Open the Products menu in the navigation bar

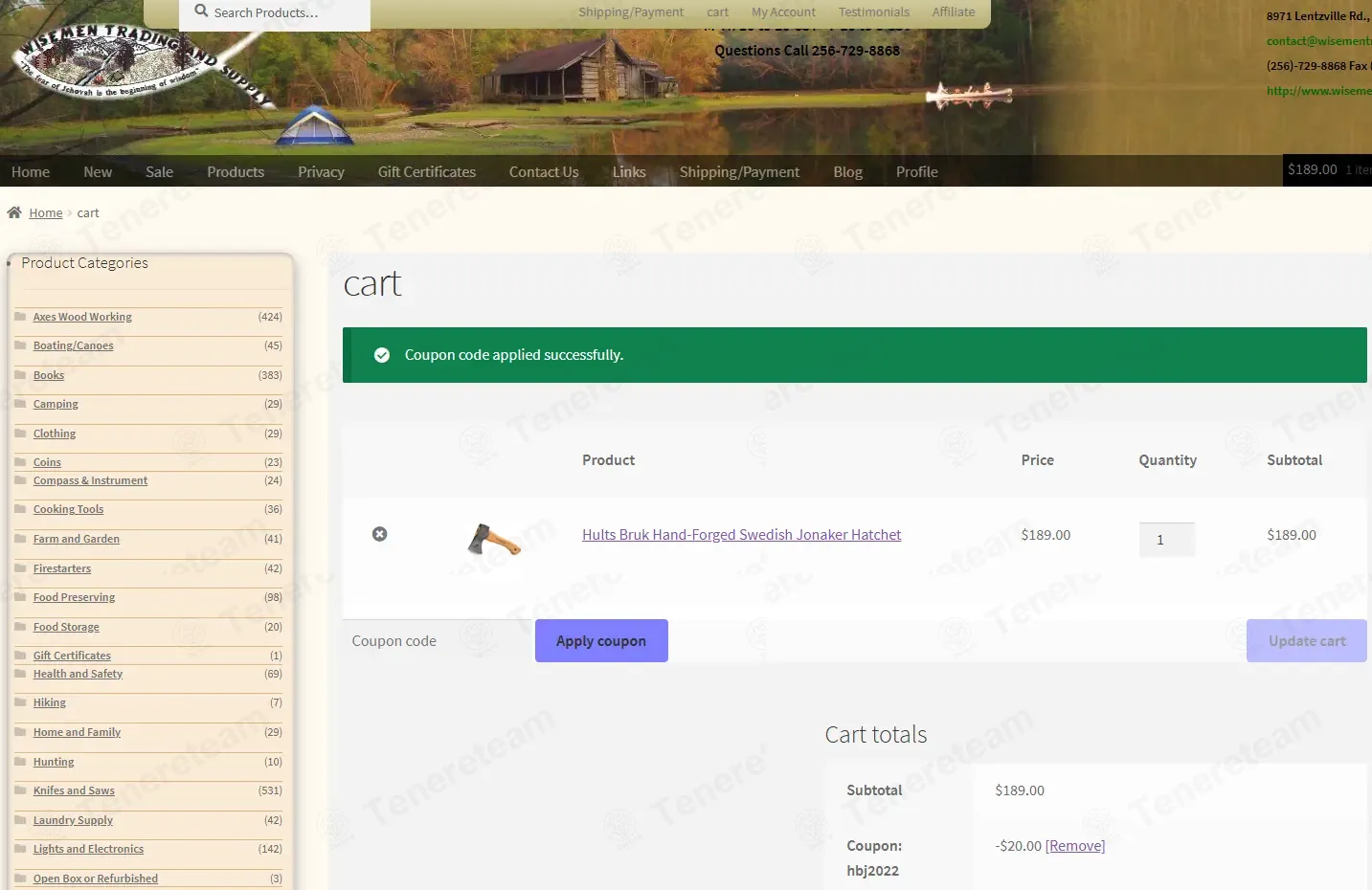tap(236, 171)
